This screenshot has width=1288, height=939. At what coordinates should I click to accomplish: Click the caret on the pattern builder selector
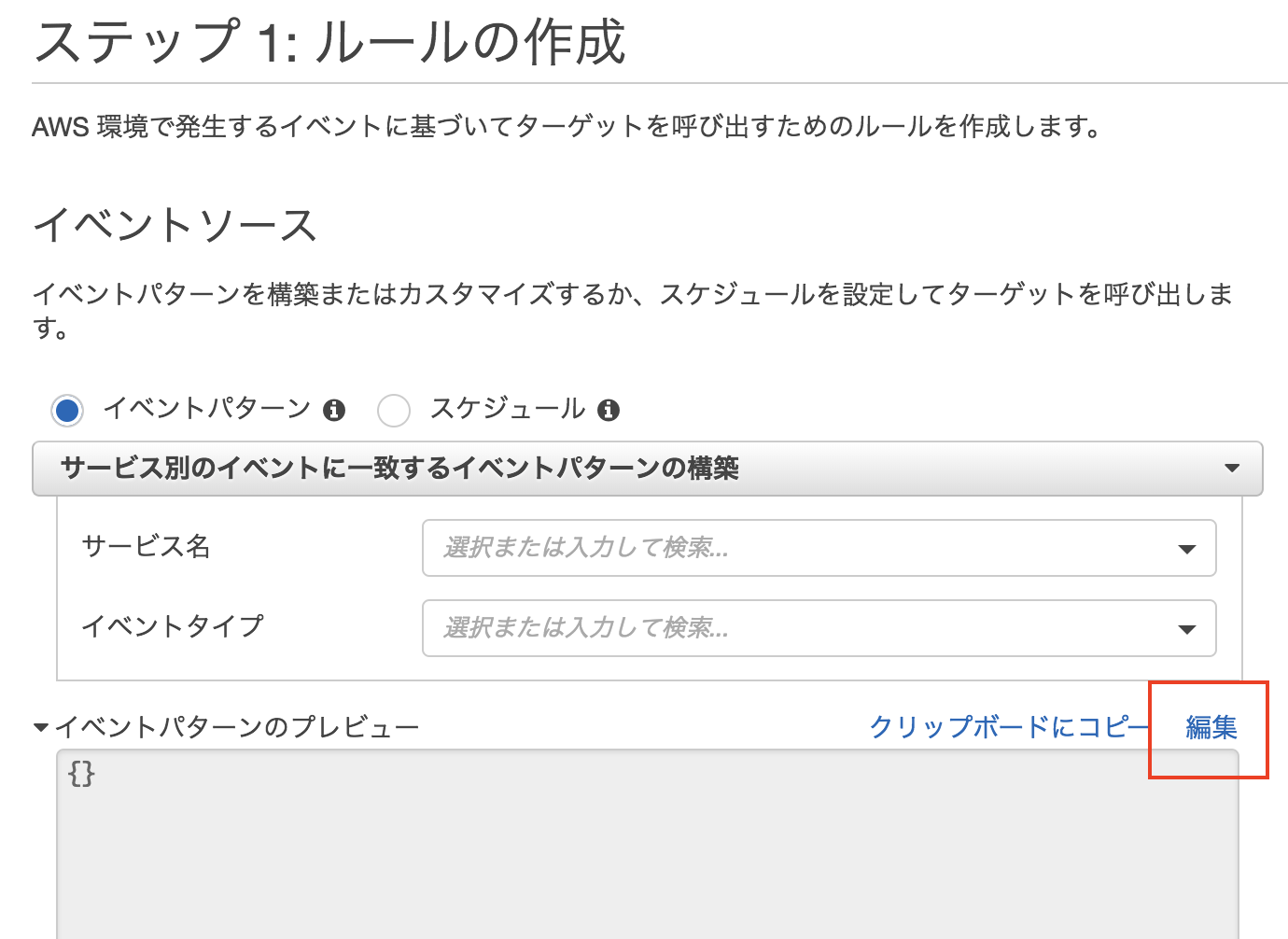[1234, 469]
